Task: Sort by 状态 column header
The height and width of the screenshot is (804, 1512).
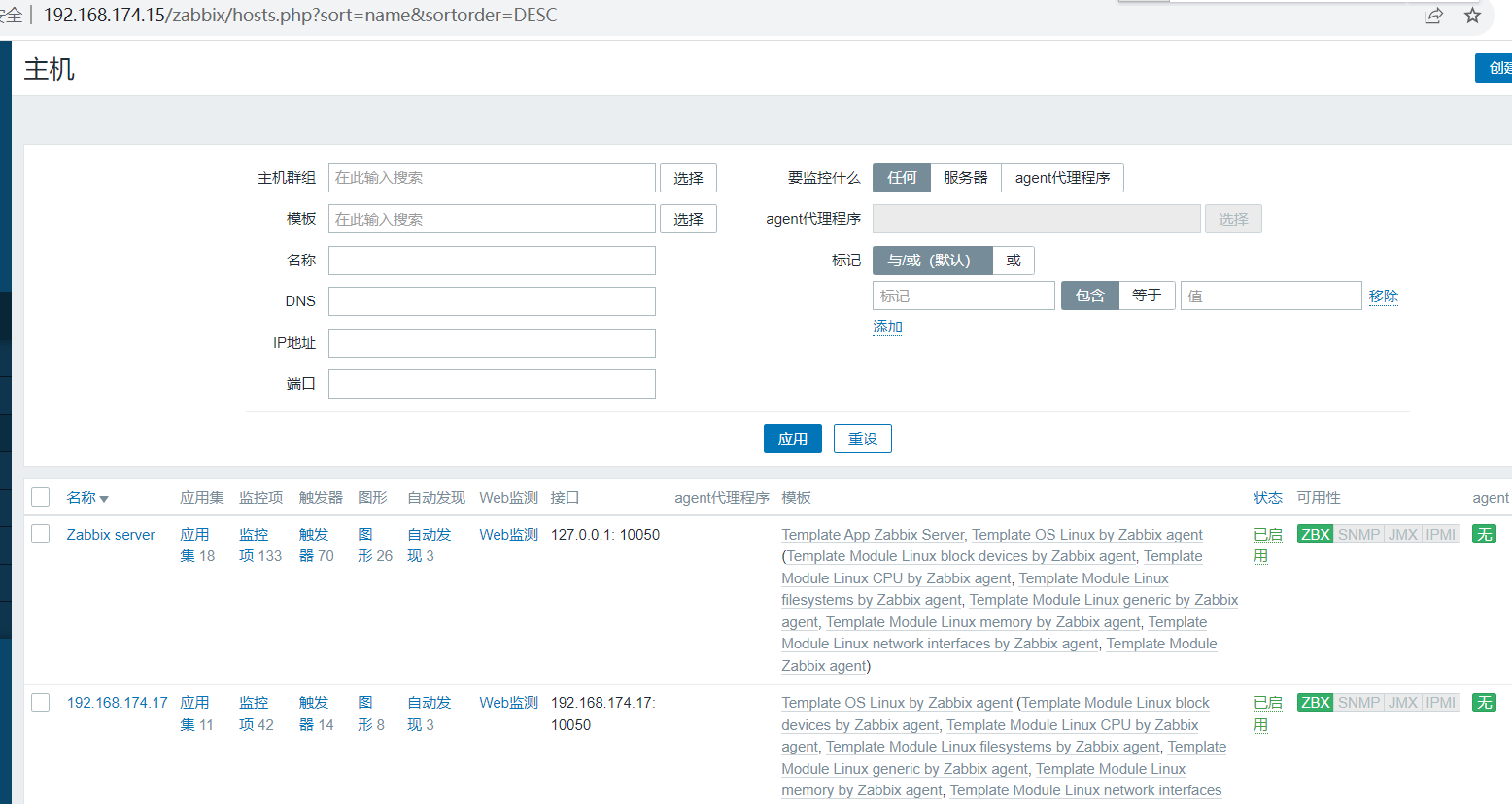Action: point(1267,498)
